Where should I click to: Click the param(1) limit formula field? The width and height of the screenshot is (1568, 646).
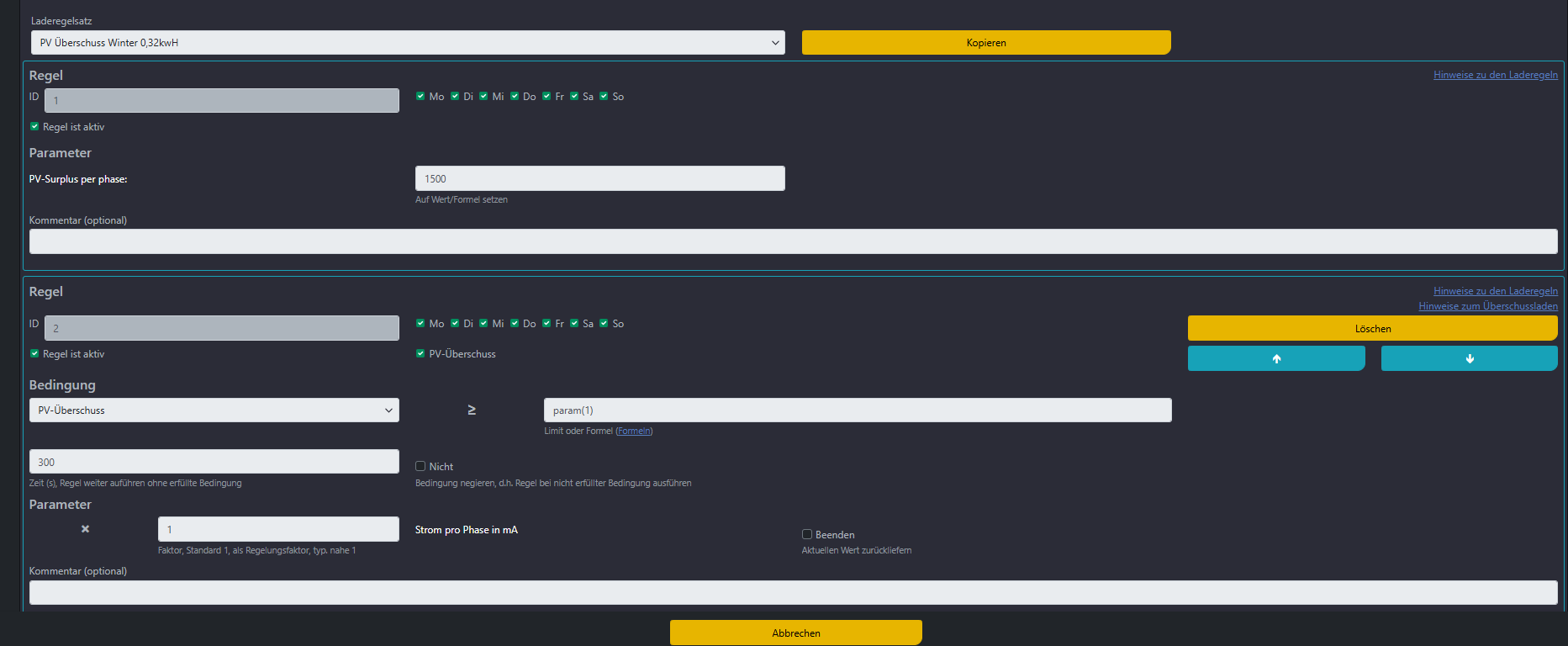tap(857, 410)
